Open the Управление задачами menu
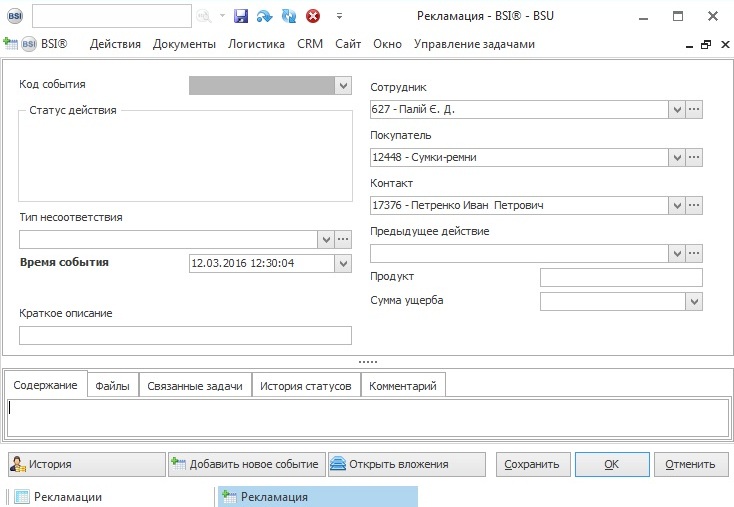This screenshot has width=734, height=507. tap(474, 44)
